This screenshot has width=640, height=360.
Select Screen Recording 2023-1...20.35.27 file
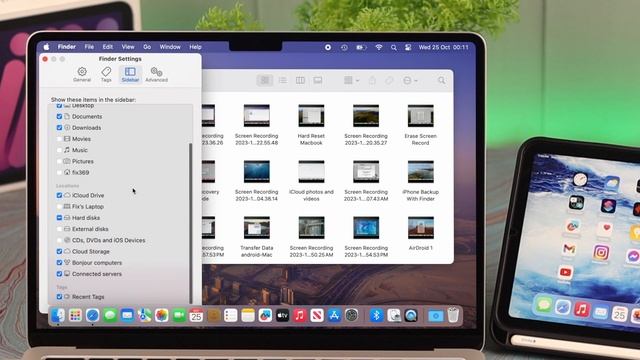pos(366,124)
